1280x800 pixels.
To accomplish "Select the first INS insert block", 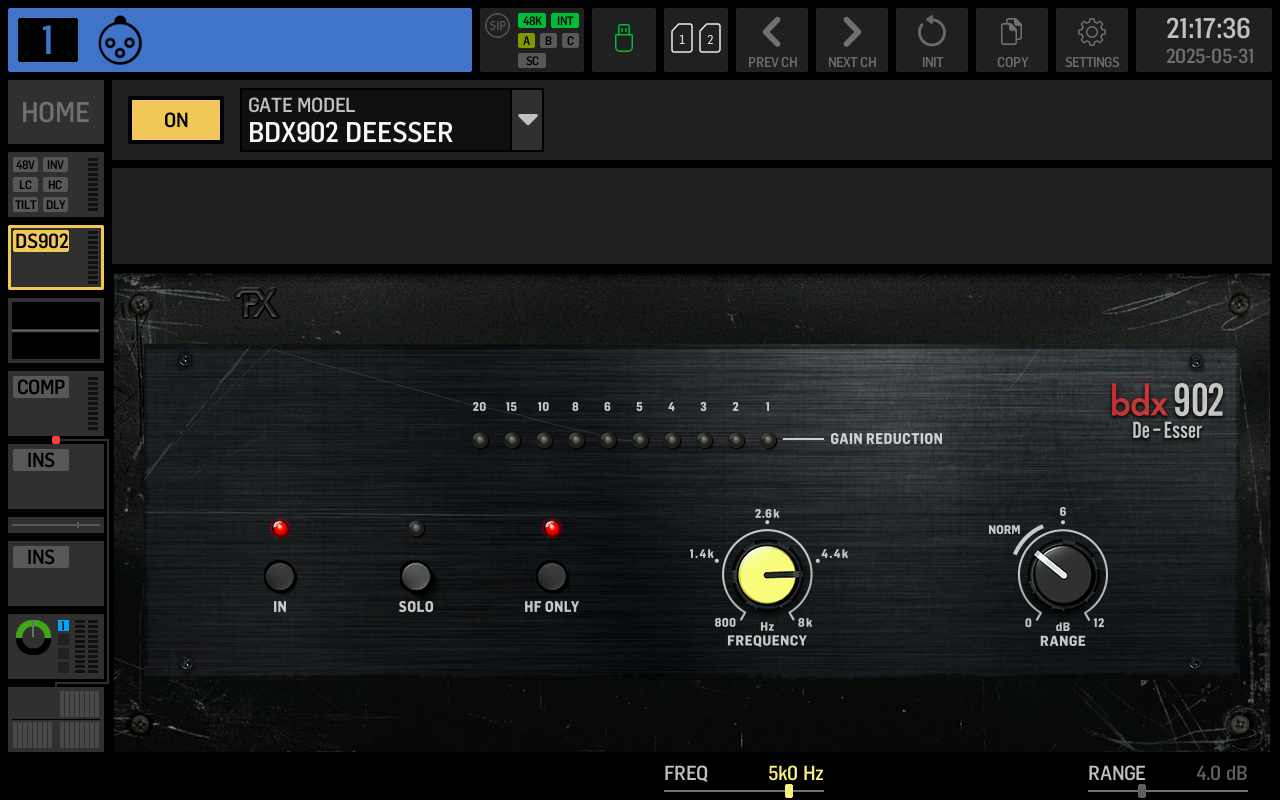I will coord(55,474).
